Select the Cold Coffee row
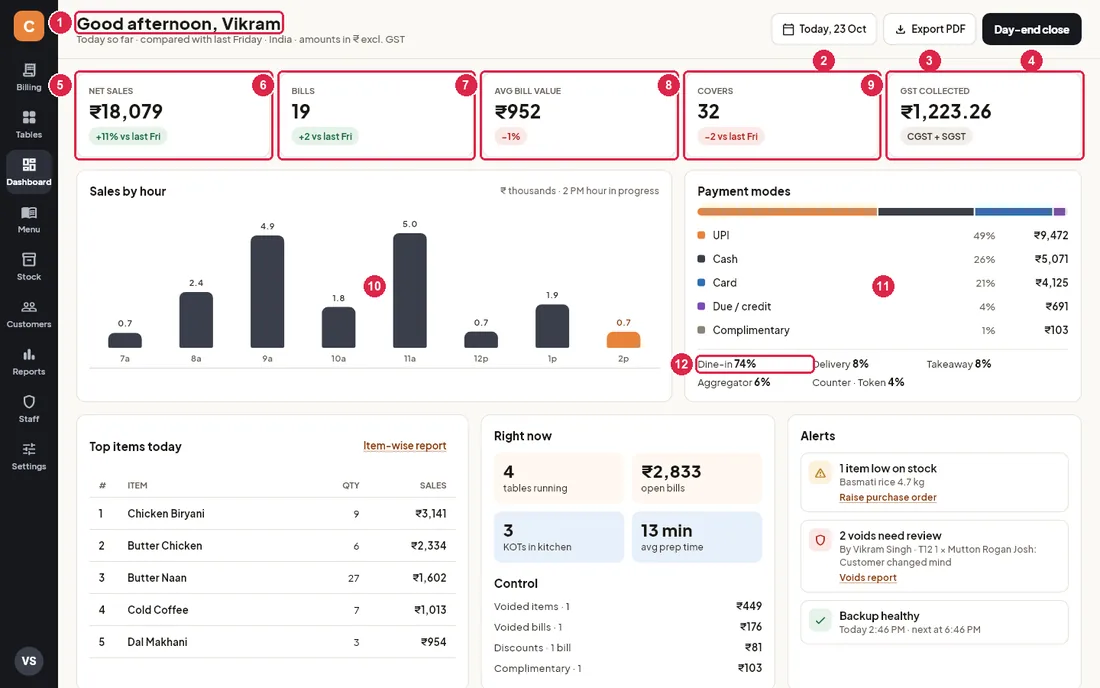 272,610
